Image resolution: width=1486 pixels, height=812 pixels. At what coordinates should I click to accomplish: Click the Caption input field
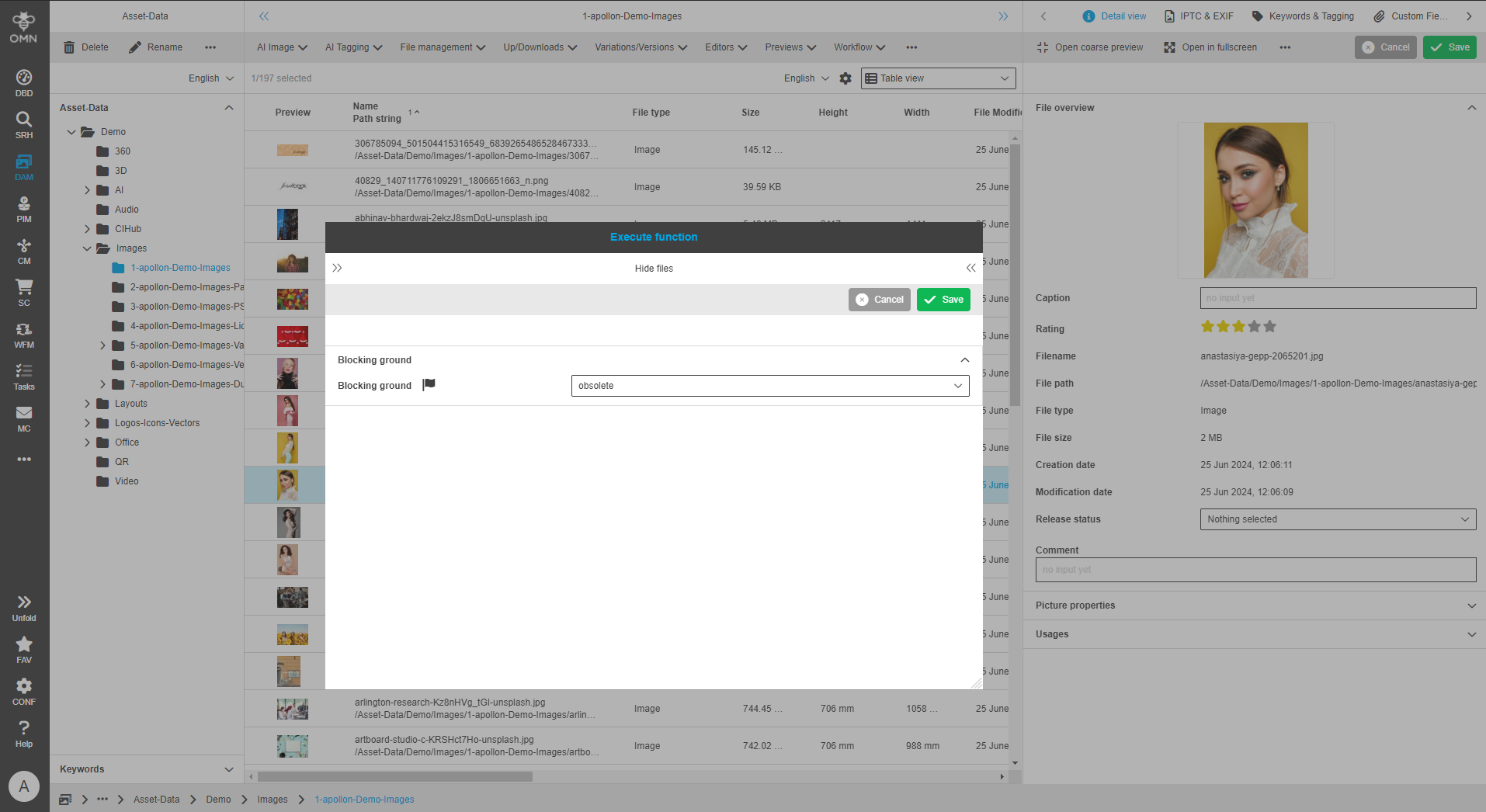pos(1337,298)
